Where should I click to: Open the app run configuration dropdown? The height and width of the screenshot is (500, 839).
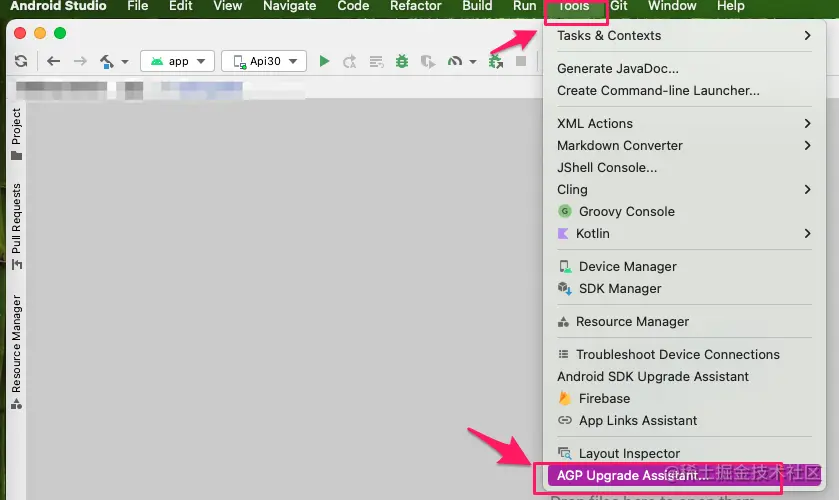[178, 61]
